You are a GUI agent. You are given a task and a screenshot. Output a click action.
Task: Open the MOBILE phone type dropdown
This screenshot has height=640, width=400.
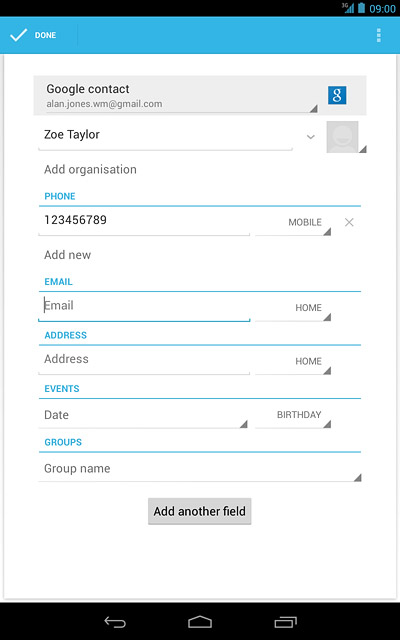[293, 223]
